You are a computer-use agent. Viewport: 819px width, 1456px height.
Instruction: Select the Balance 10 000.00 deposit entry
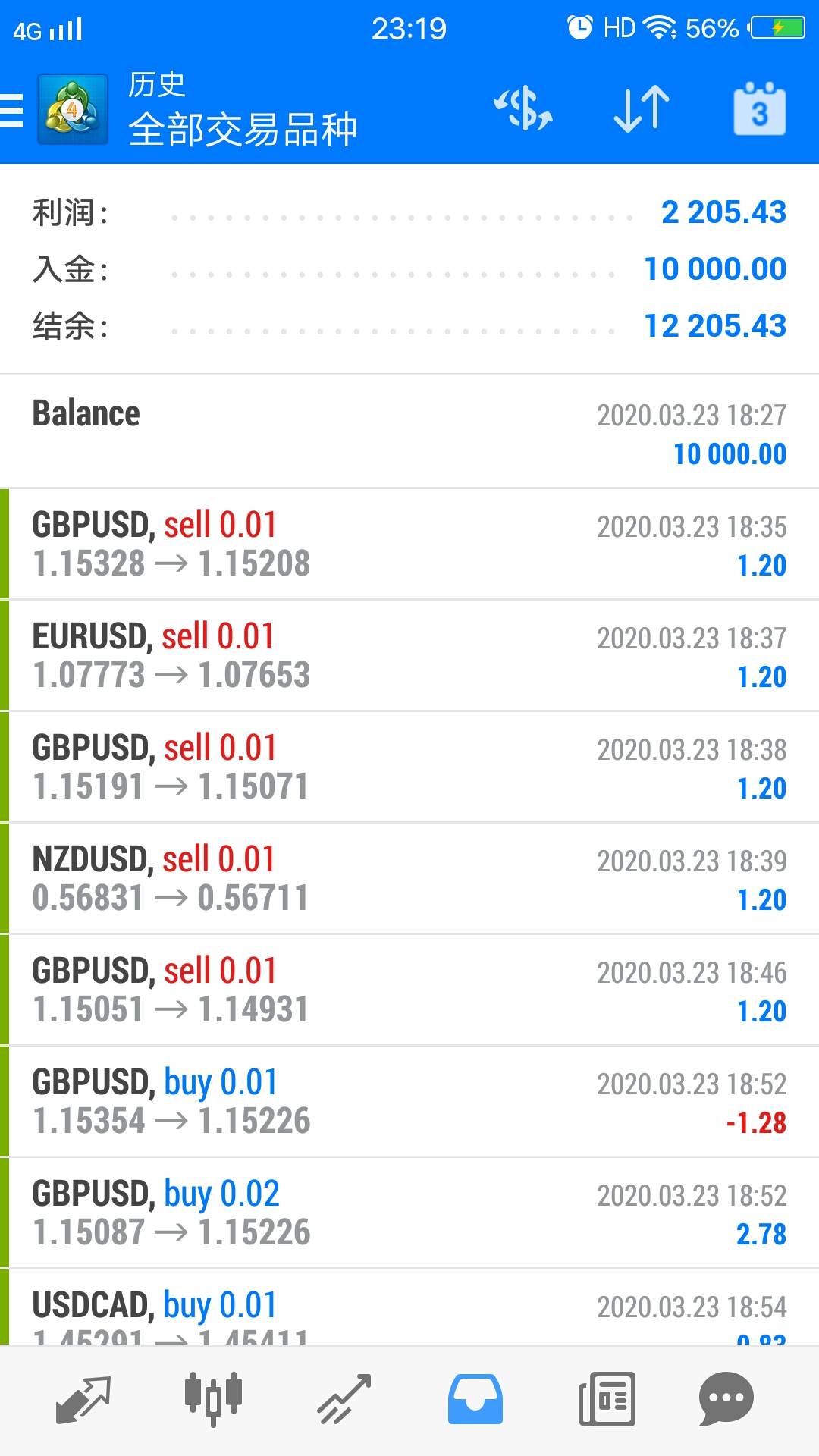coord(409,432)
